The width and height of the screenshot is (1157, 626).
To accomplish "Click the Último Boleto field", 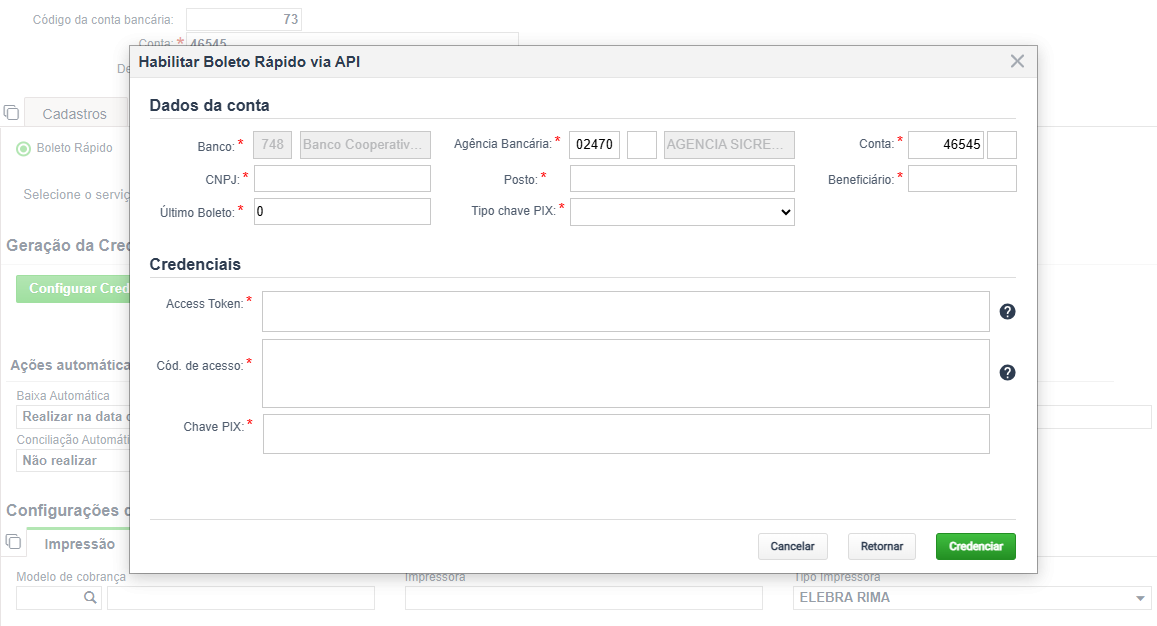I will coord(342,211).
